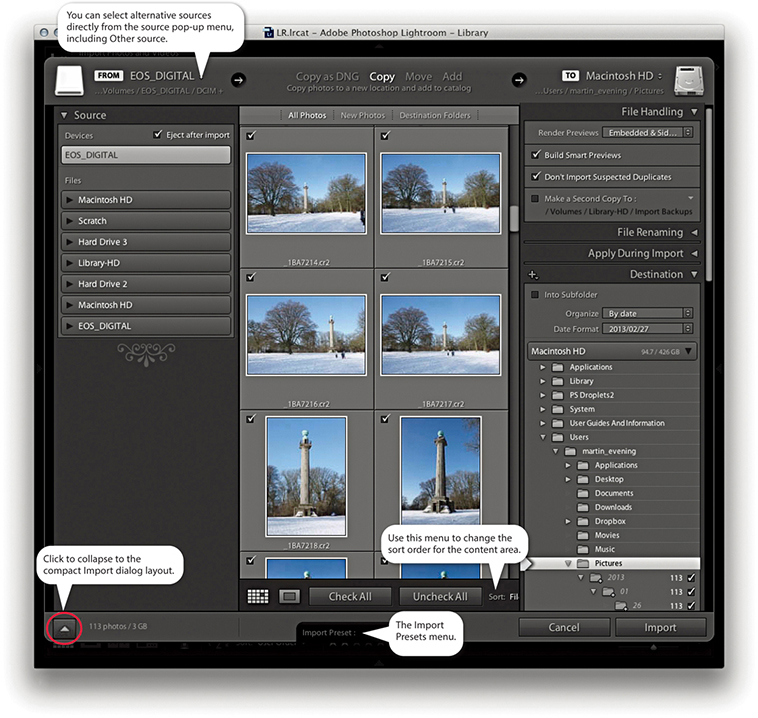This screenshot has height=718, width=758.
Task: Choose Add import method
Action: click(x=452, y=76)
